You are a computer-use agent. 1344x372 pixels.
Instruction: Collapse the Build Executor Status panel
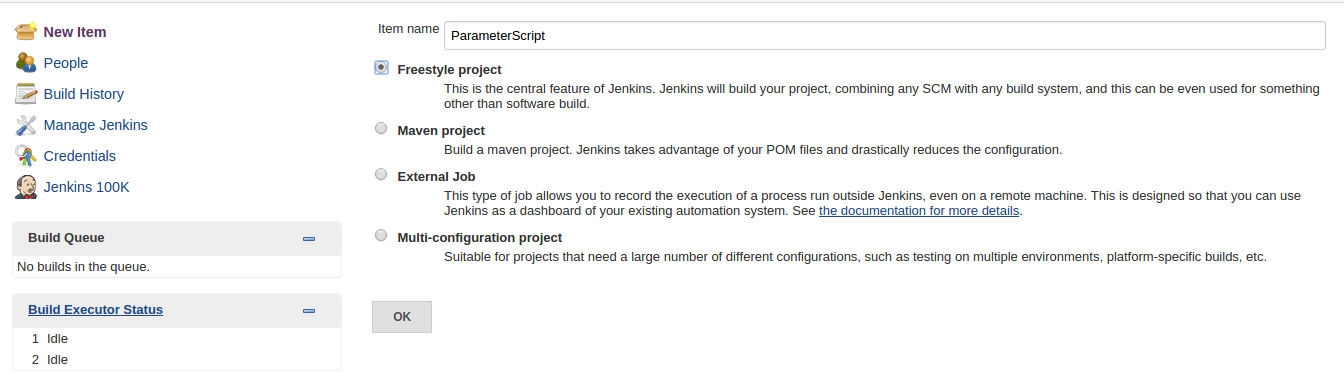tap(309, 311)
